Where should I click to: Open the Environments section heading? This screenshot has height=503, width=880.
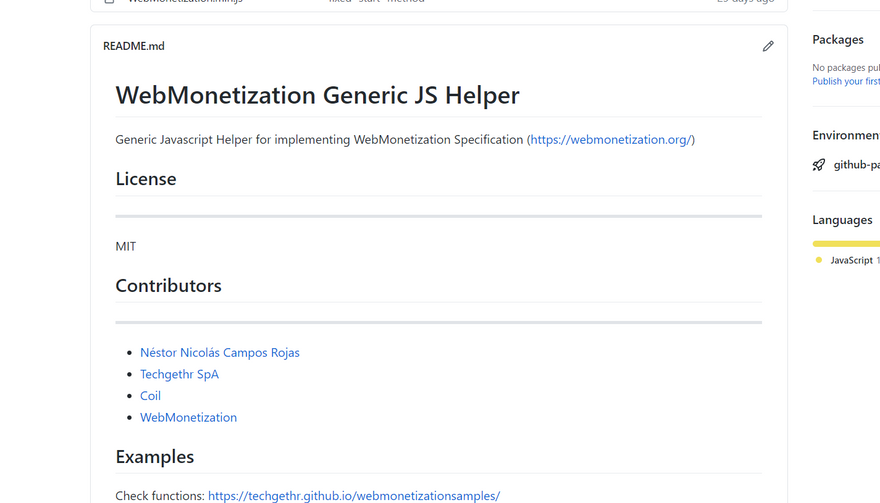pyautogui.click(x=845, y=135)
